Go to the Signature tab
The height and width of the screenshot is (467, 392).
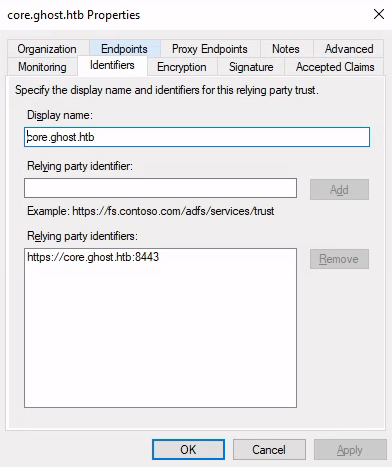(251, 67)
